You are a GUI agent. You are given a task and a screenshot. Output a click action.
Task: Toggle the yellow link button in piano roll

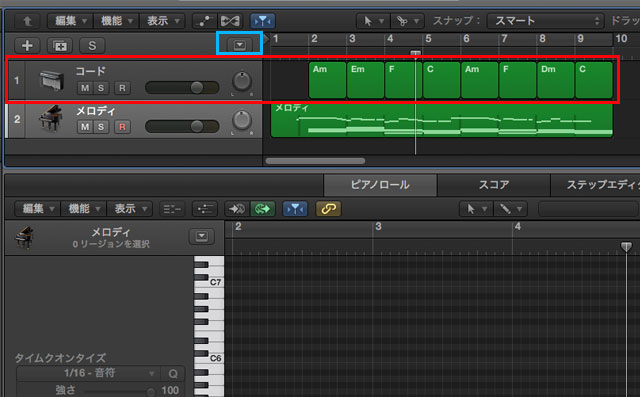point(328,209)
